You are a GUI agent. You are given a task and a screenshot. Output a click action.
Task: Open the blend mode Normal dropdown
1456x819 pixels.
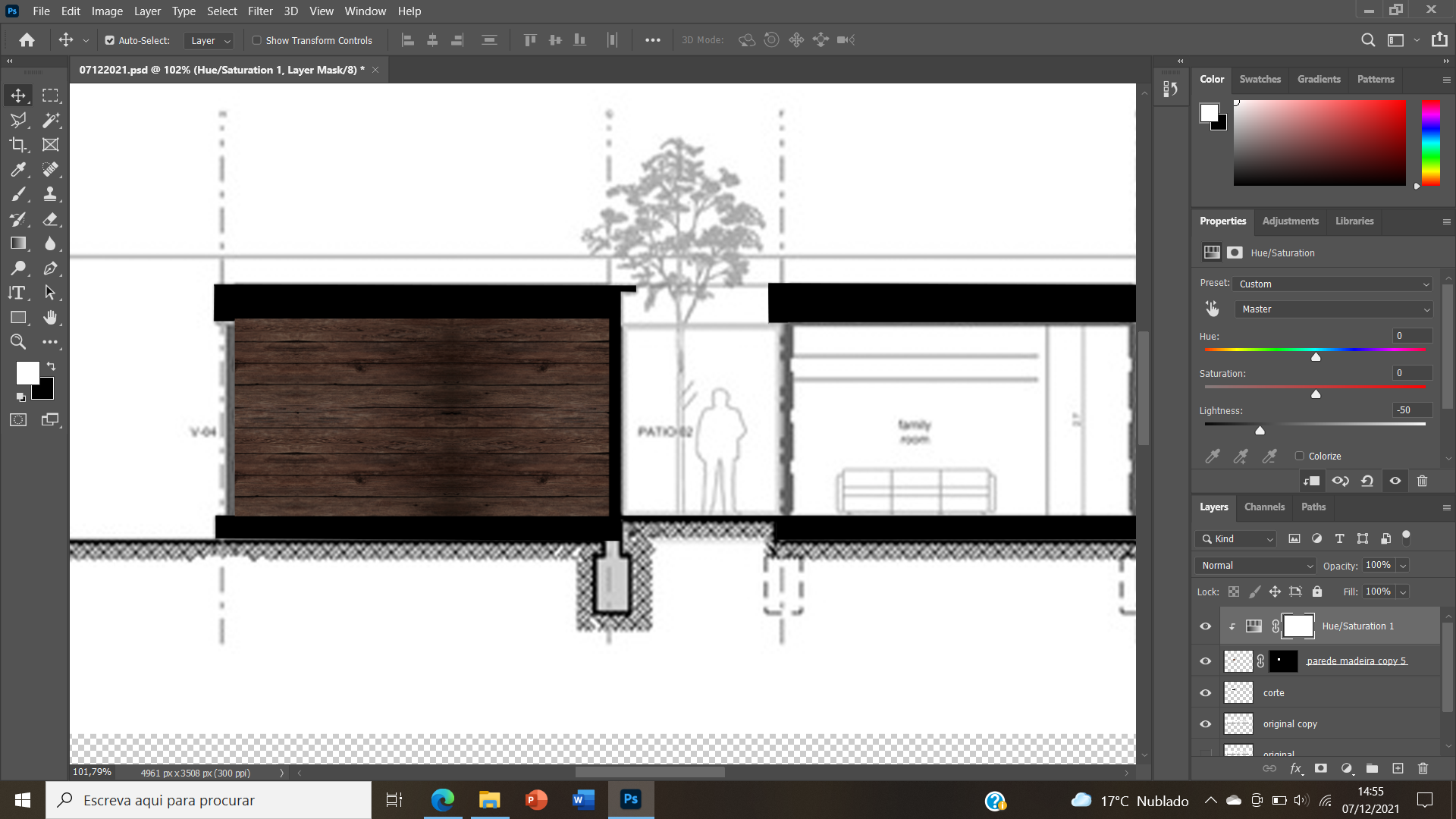point(1257,566)
